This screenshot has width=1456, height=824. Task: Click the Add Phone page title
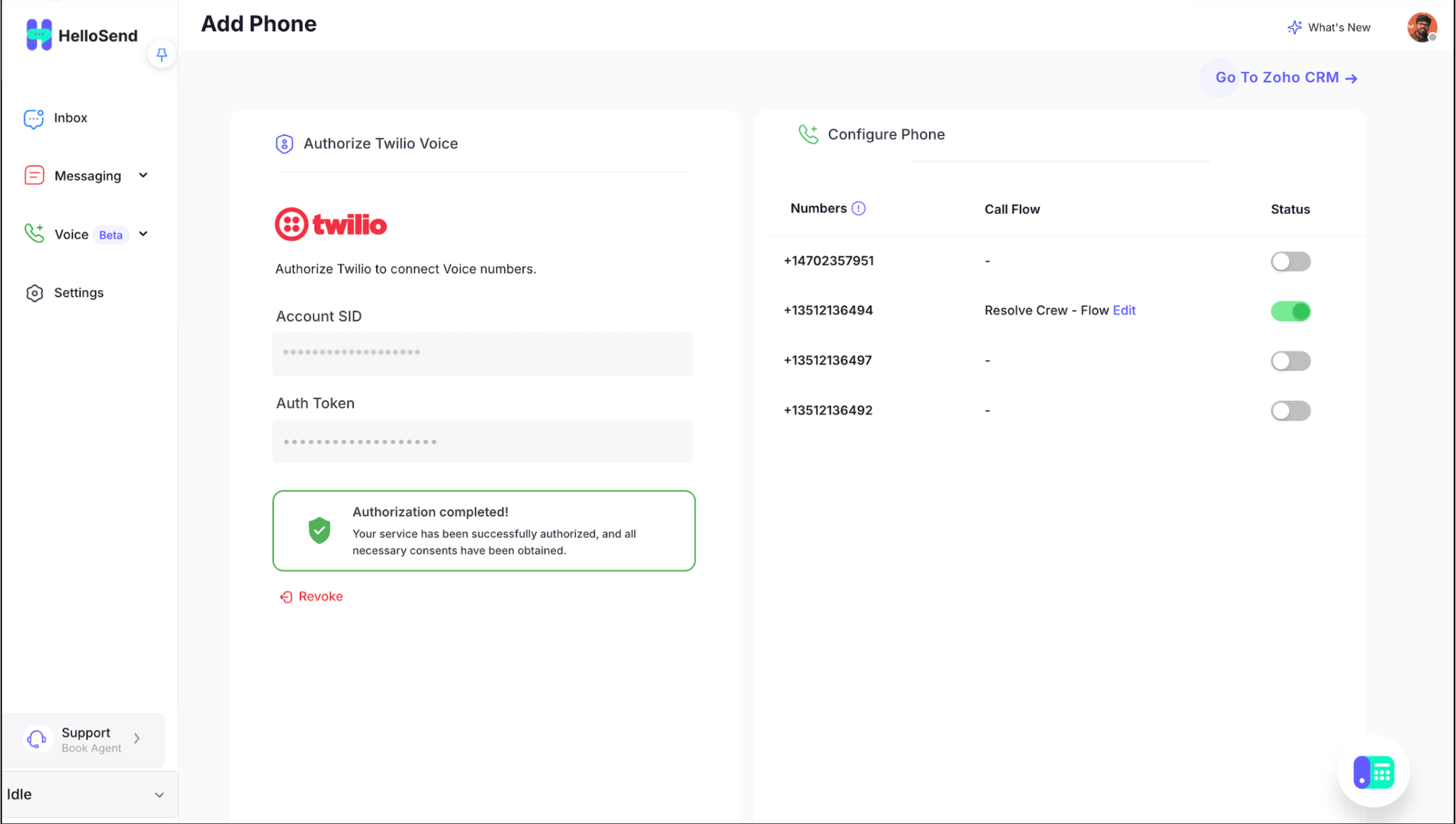point(259,24)
